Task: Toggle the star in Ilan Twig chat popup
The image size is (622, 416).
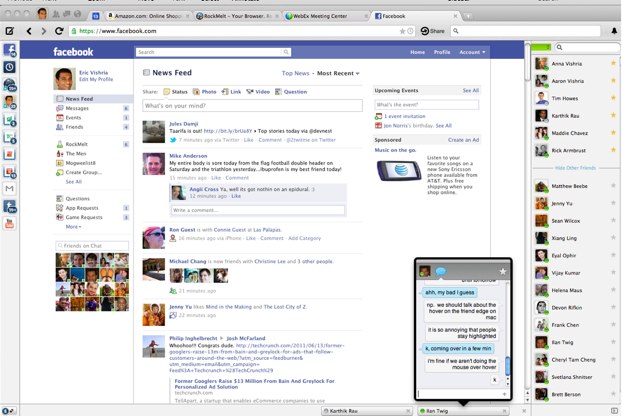Action: pyautogui.click(x=502, y=271)
